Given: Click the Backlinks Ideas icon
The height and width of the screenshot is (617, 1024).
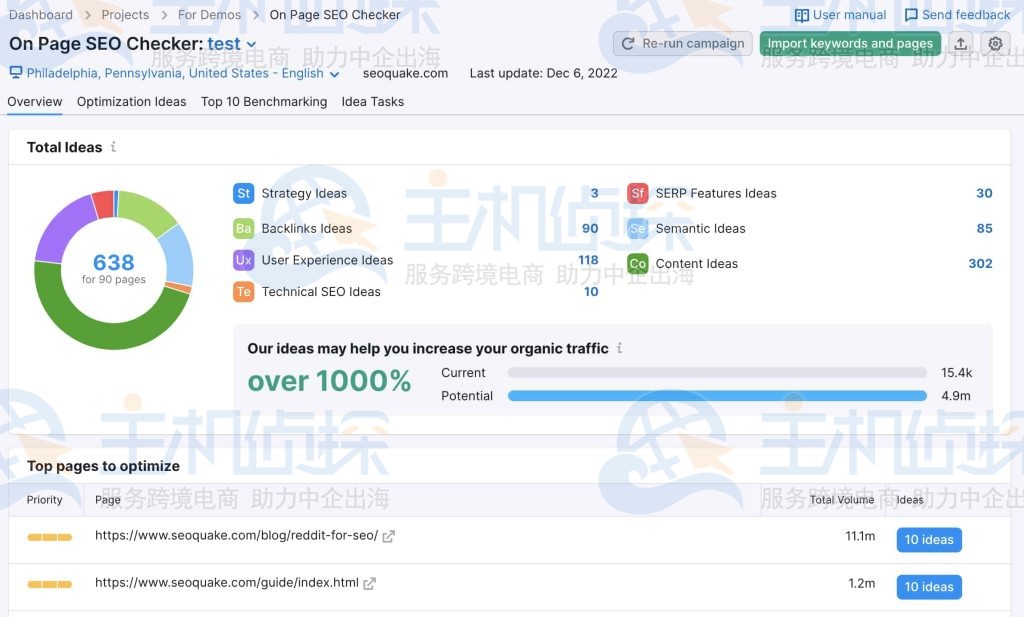Looking at the screenshot, I should click(x=243, y=228).
